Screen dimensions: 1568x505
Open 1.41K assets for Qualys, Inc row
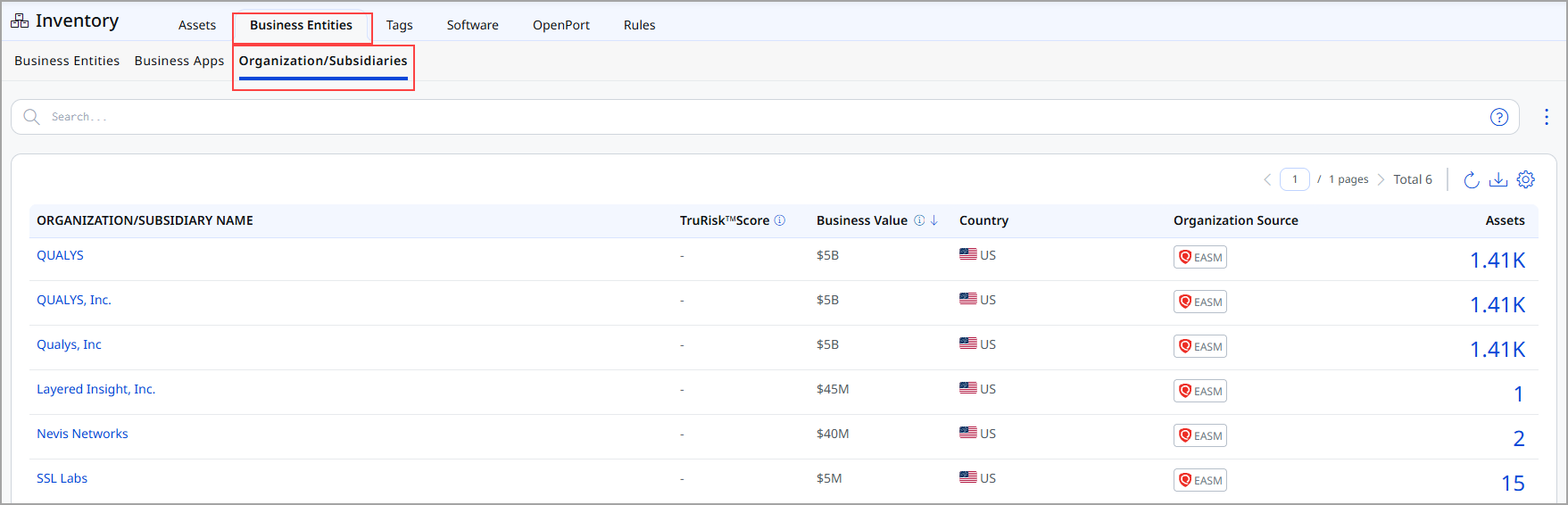point(1497,349)
